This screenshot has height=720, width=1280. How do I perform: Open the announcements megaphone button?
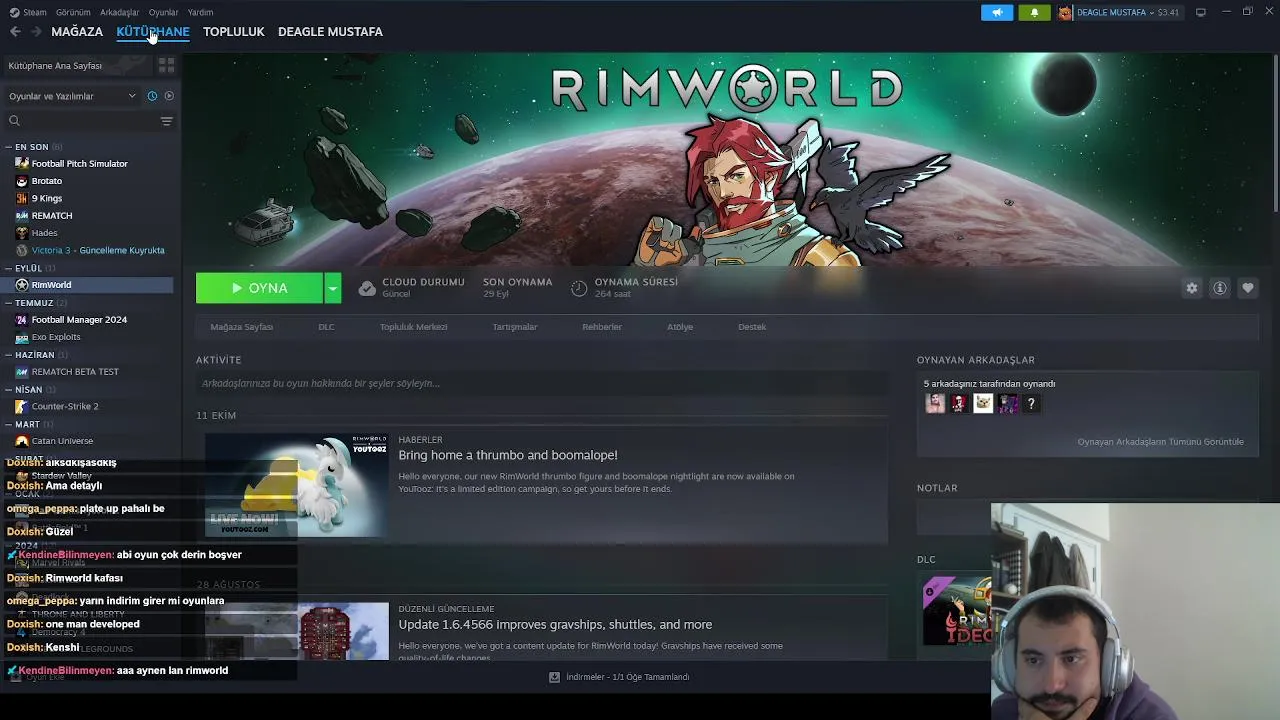click(x=997, y=12)
